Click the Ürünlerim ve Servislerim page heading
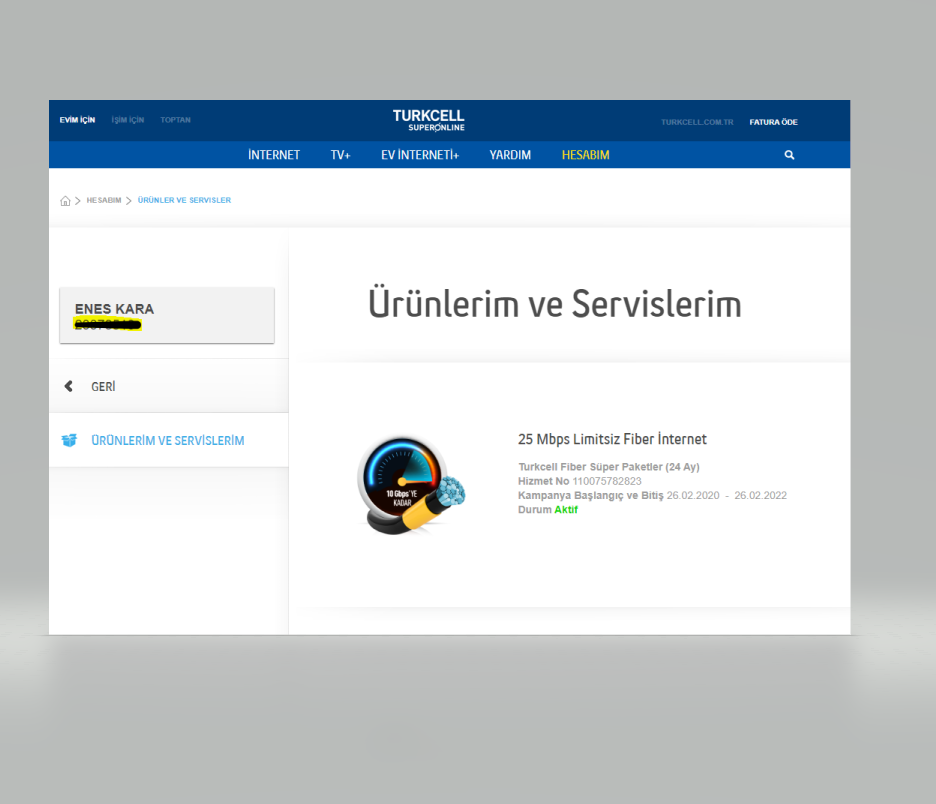 [x=555, y=303]
